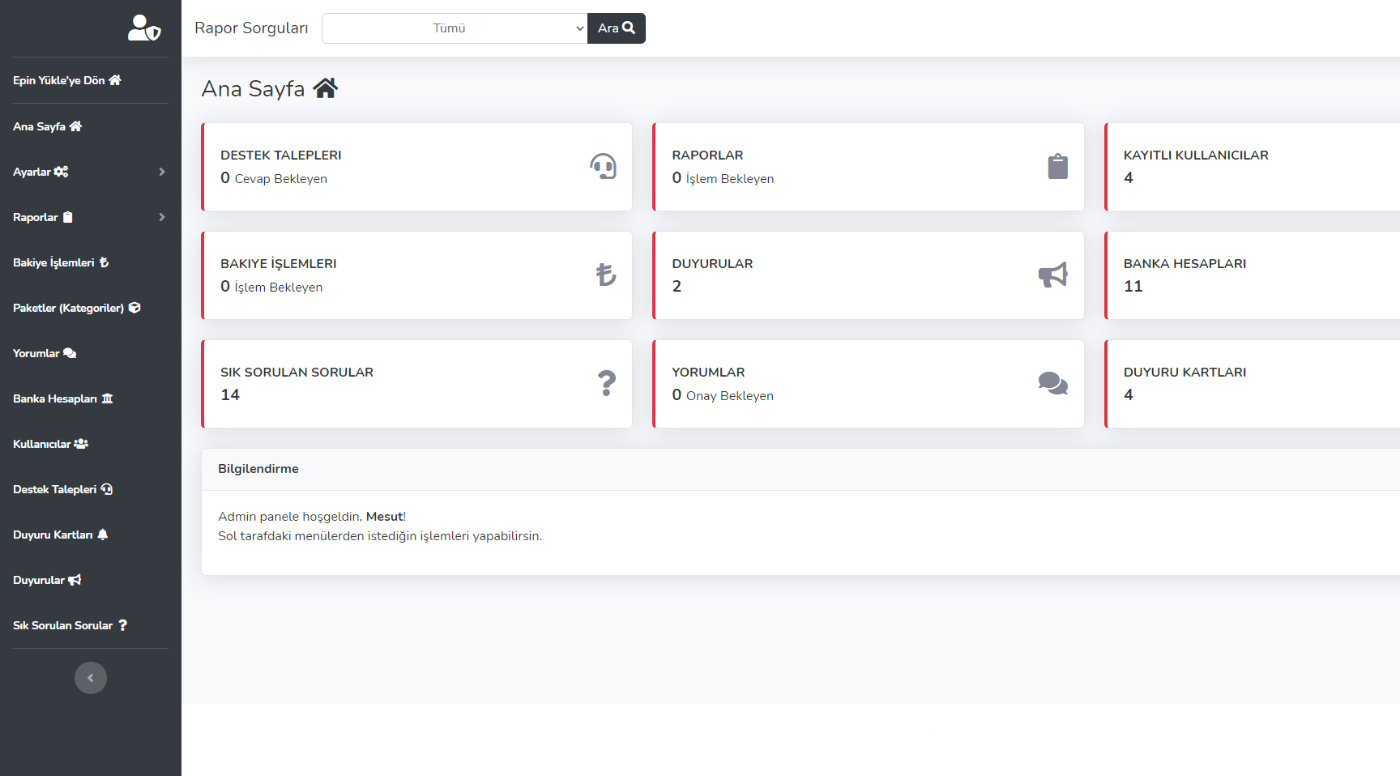The width and height of the screenshot is (1400, 776).
Task: Expand the Raporlar sidebar submenu
Action: click(x=90, y=217)
